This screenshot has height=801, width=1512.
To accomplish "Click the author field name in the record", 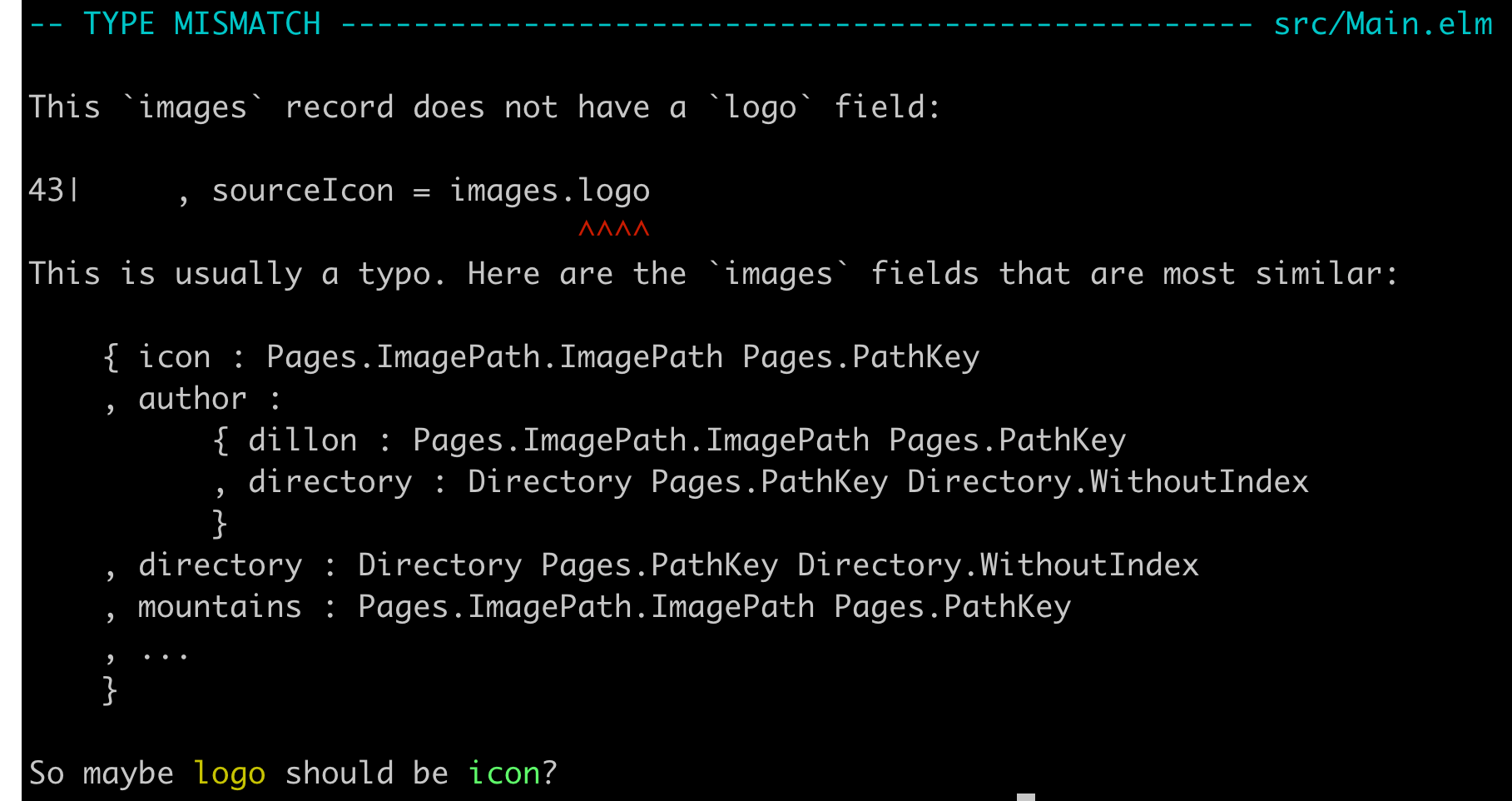I will [x=192, y=399].
